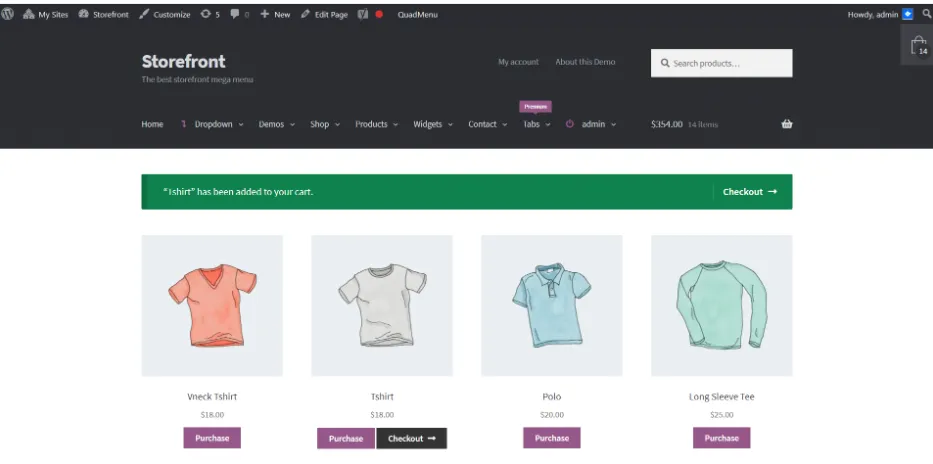
Task: Click Checkout in the green notice bar
Action: [750, 192]
